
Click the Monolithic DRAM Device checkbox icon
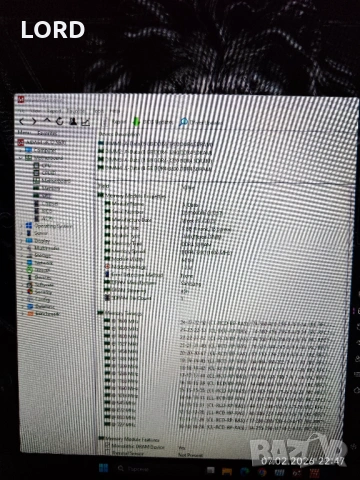[x=107, y=446]
